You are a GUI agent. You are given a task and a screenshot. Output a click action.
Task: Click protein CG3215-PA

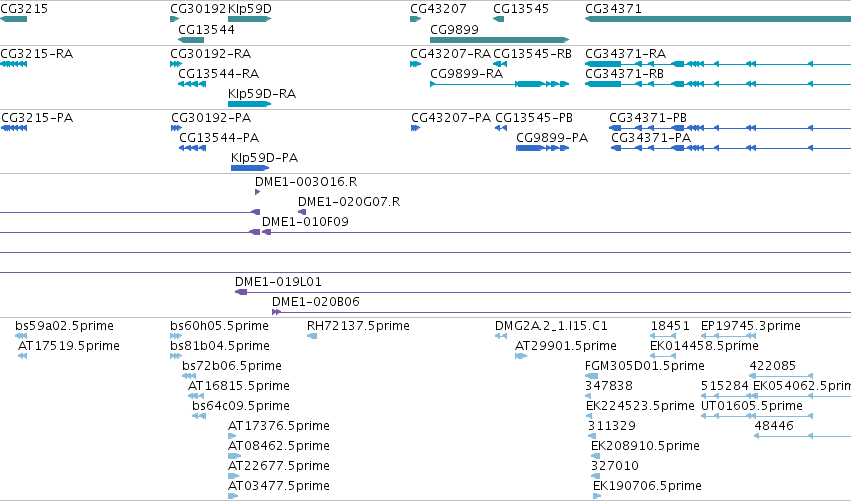37,118
